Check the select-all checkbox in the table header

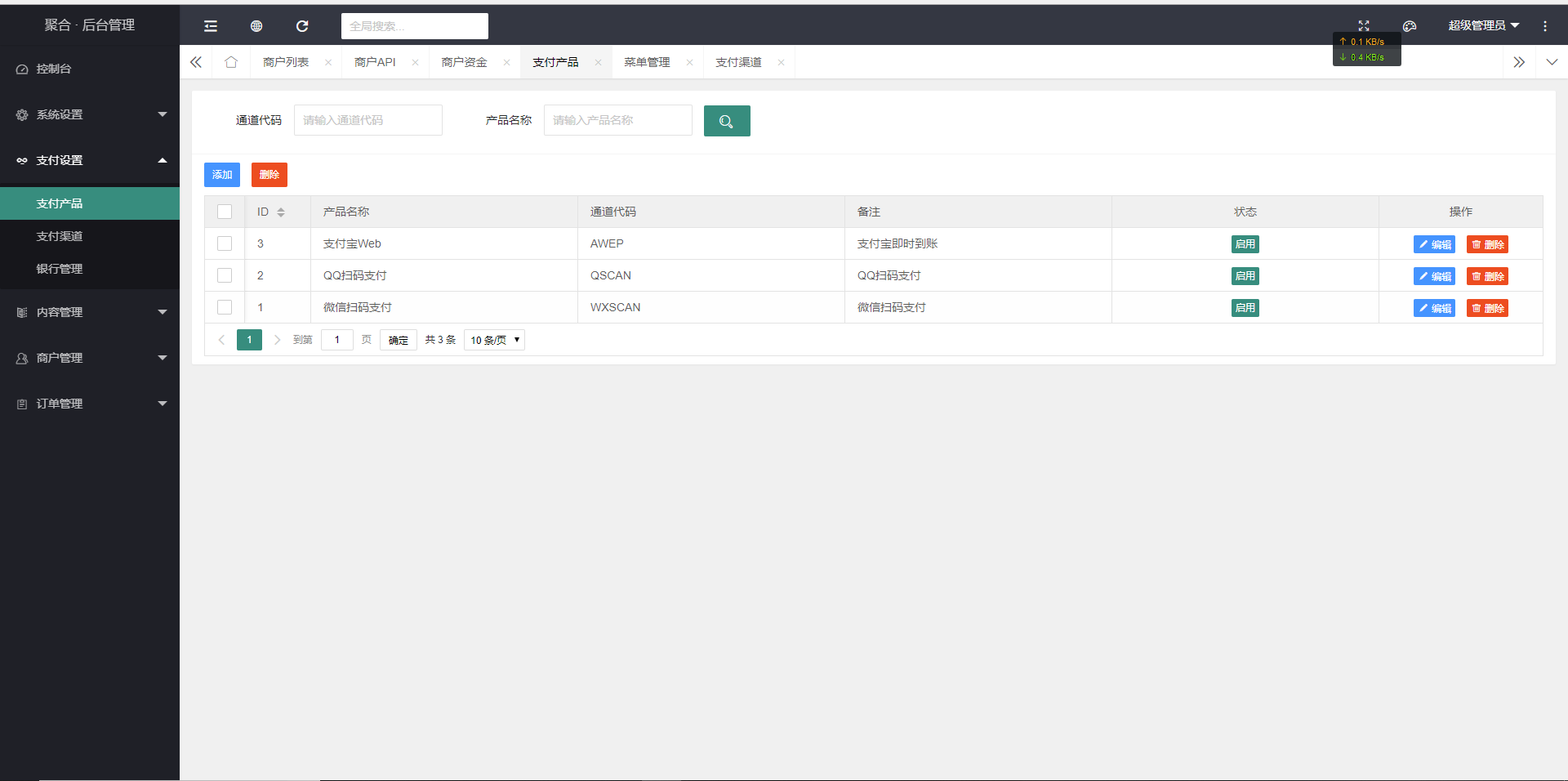pyautogui.click(x=225, y=212)
